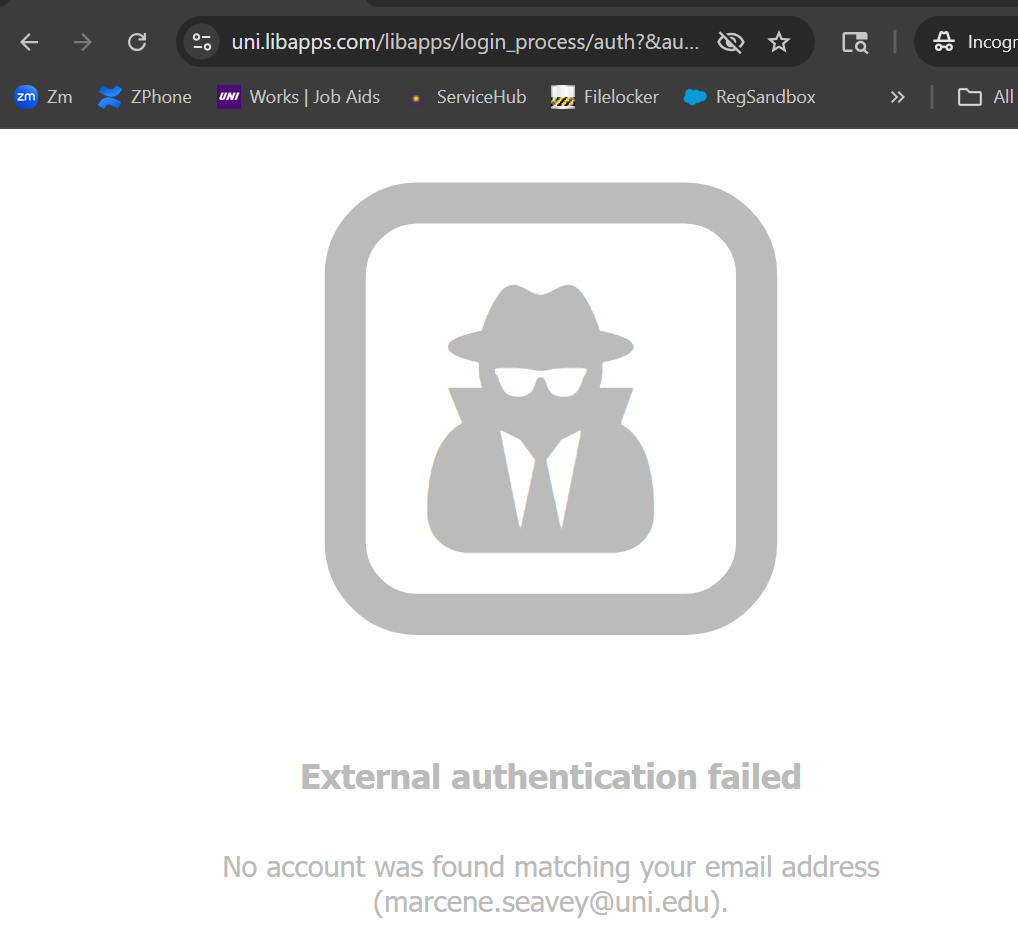Open the ServiceHub bookmark
The width and height of the screenshot is (1018, 937).
[x=468, y=97]
